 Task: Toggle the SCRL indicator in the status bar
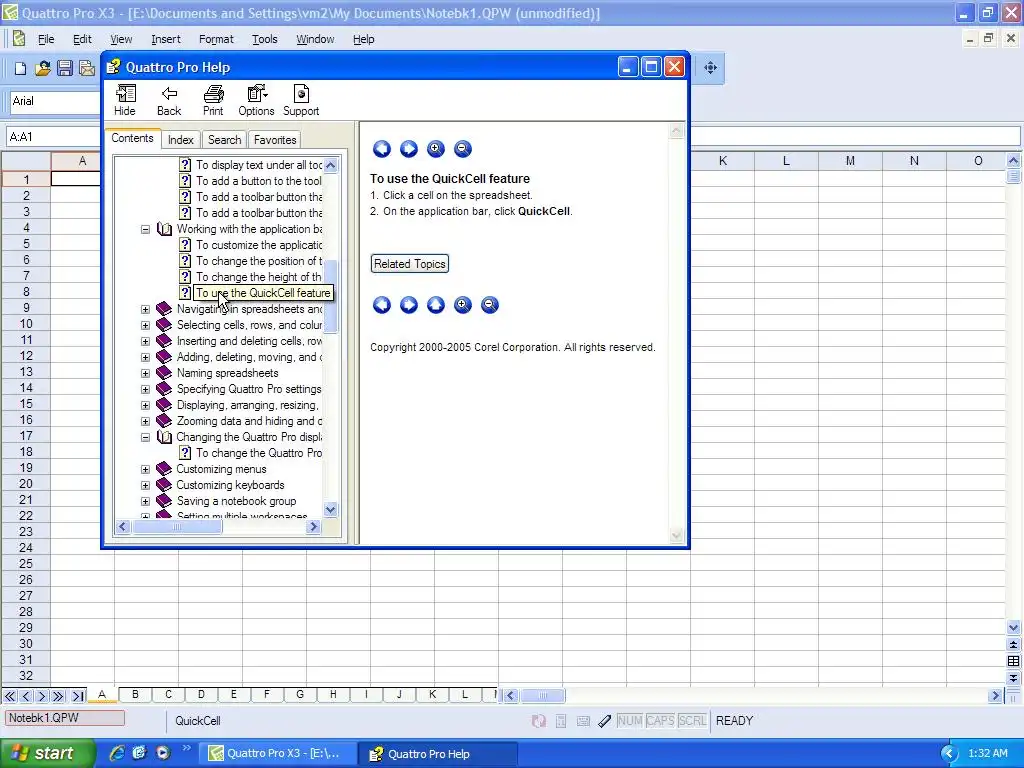pos(692,721)
